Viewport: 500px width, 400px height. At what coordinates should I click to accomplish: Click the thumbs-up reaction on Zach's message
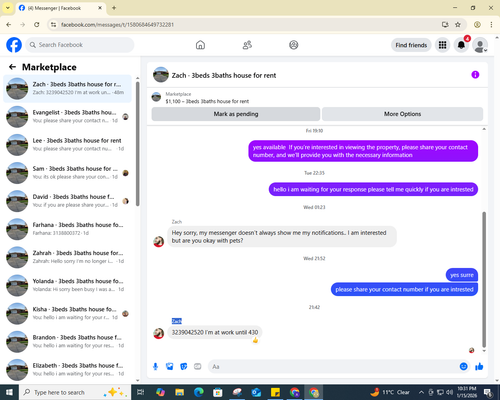(255, 340)
